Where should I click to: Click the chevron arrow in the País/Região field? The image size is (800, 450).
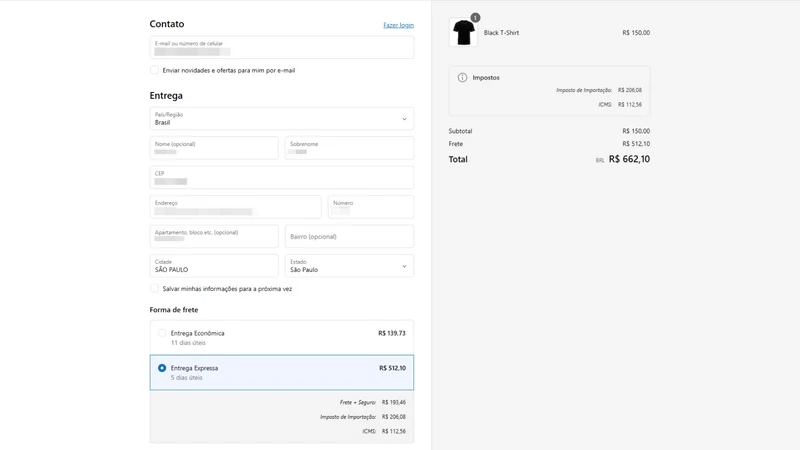click(404, 119)
